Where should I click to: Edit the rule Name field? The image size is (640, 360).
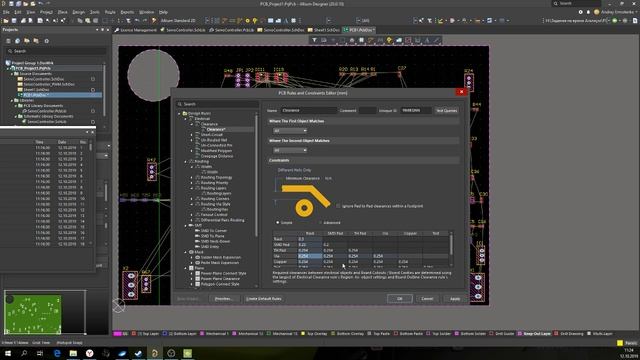309,111
